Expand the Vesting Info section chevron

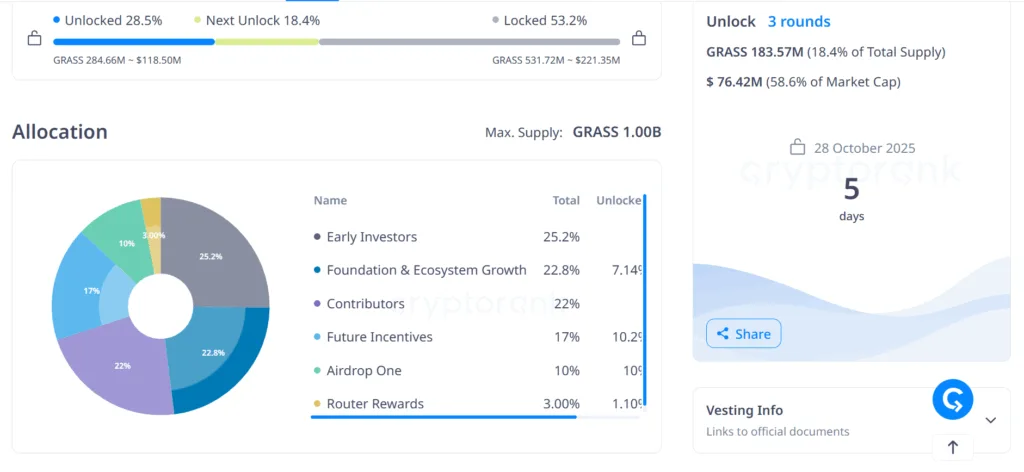click(990, 420)
